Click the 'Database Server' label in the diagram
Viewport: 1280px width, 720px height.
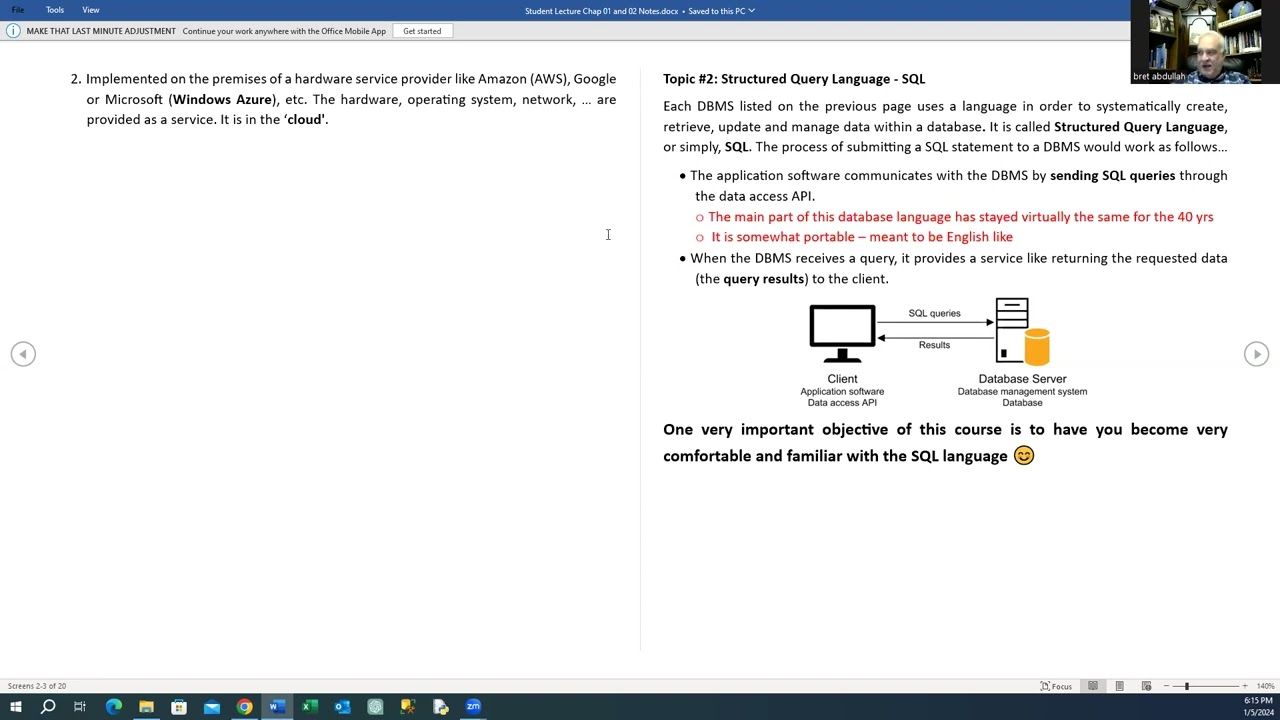pyautogui.click(x=1022, y=379)
